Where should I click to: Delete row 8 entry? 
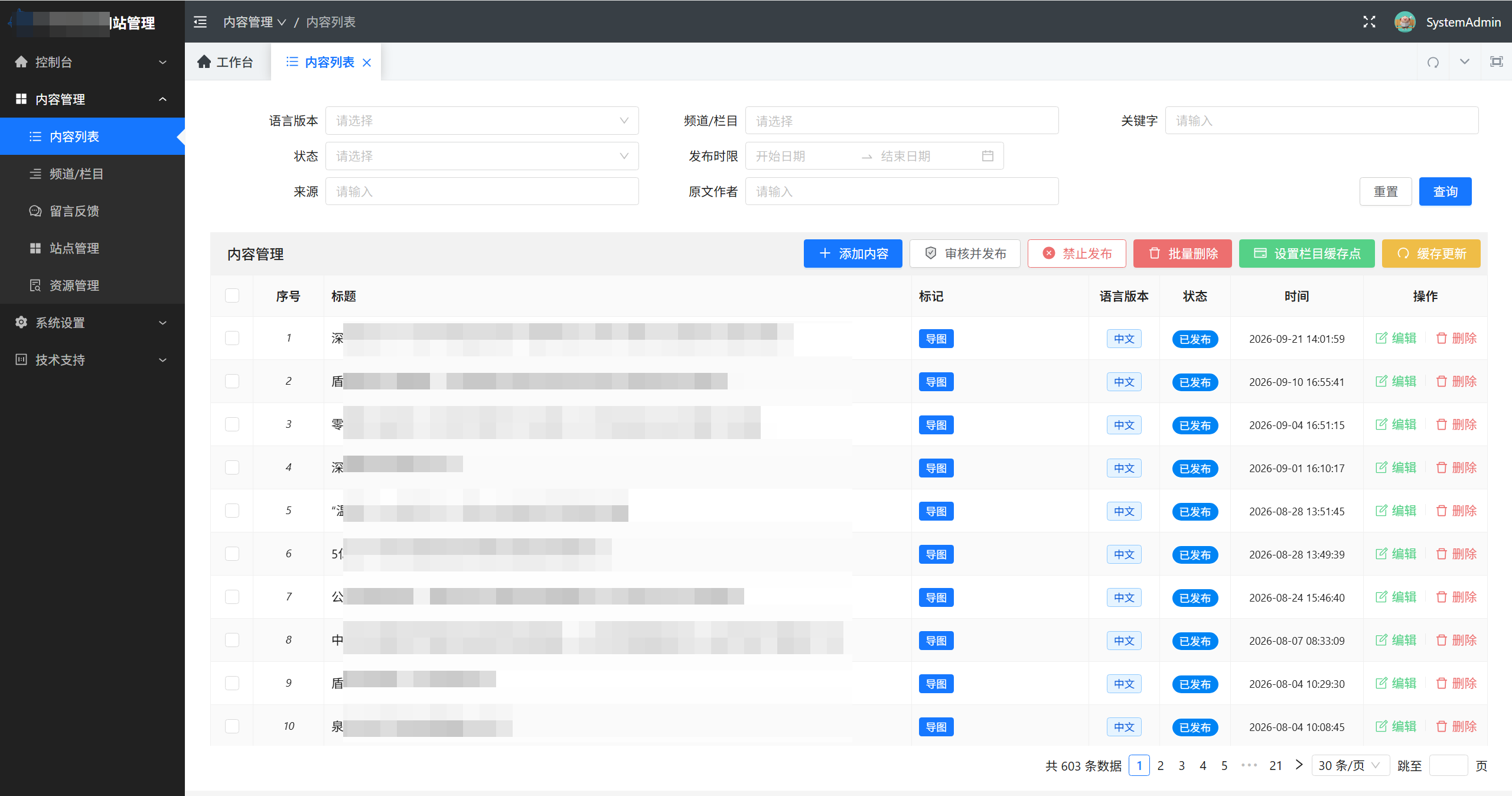pyautogui.click(x=1456, y=640)
